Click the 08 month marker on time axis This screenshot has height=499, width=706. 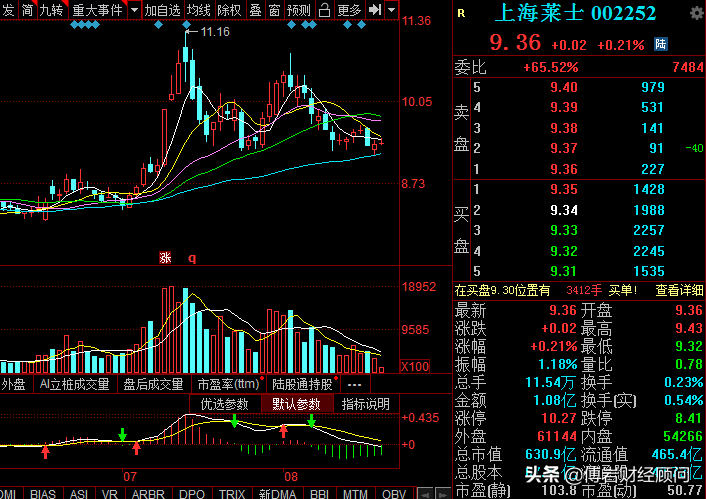[x=291, y=476]
